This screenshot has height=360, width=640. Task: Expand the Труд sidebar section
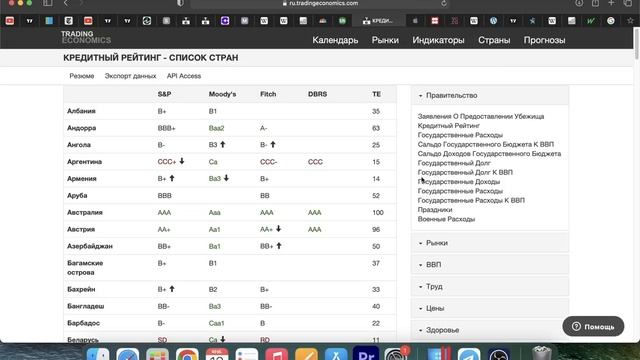490,287
